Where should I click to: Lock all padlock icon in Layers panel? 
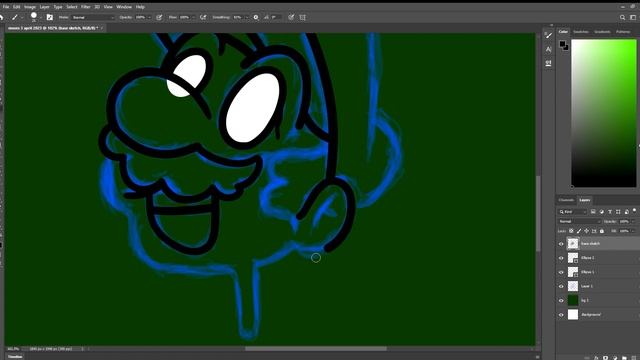(602, 231)
